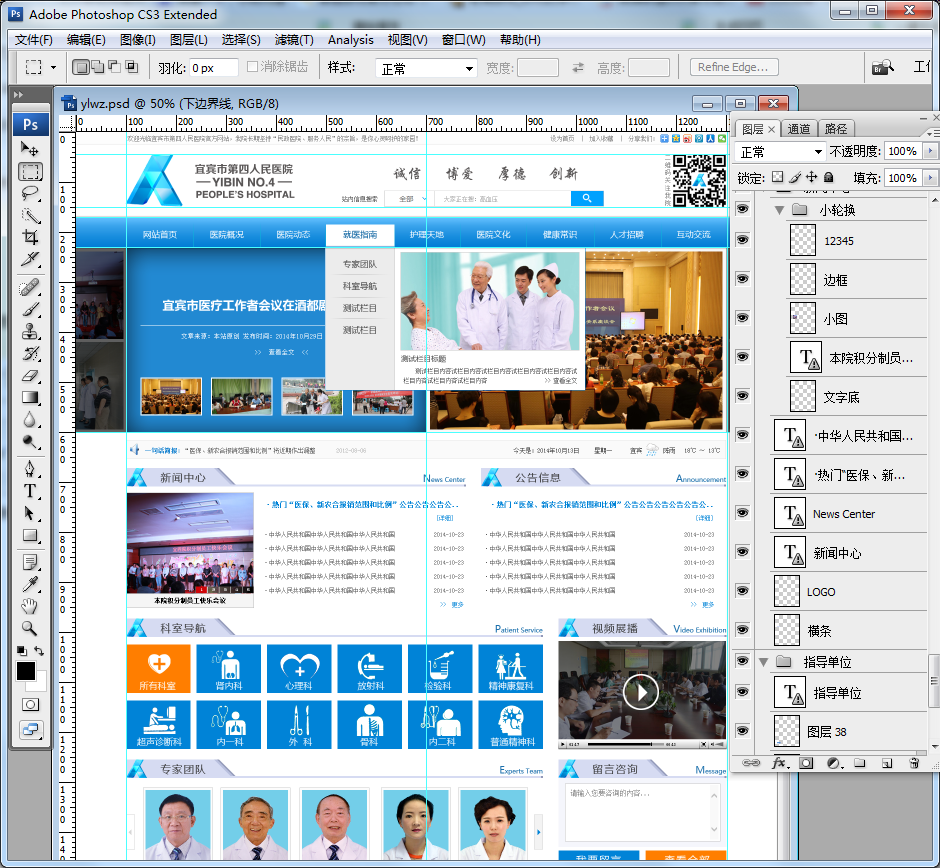Open Layer Style fx menu in Layers panel
940x868 pixels.
pos(780,763)
